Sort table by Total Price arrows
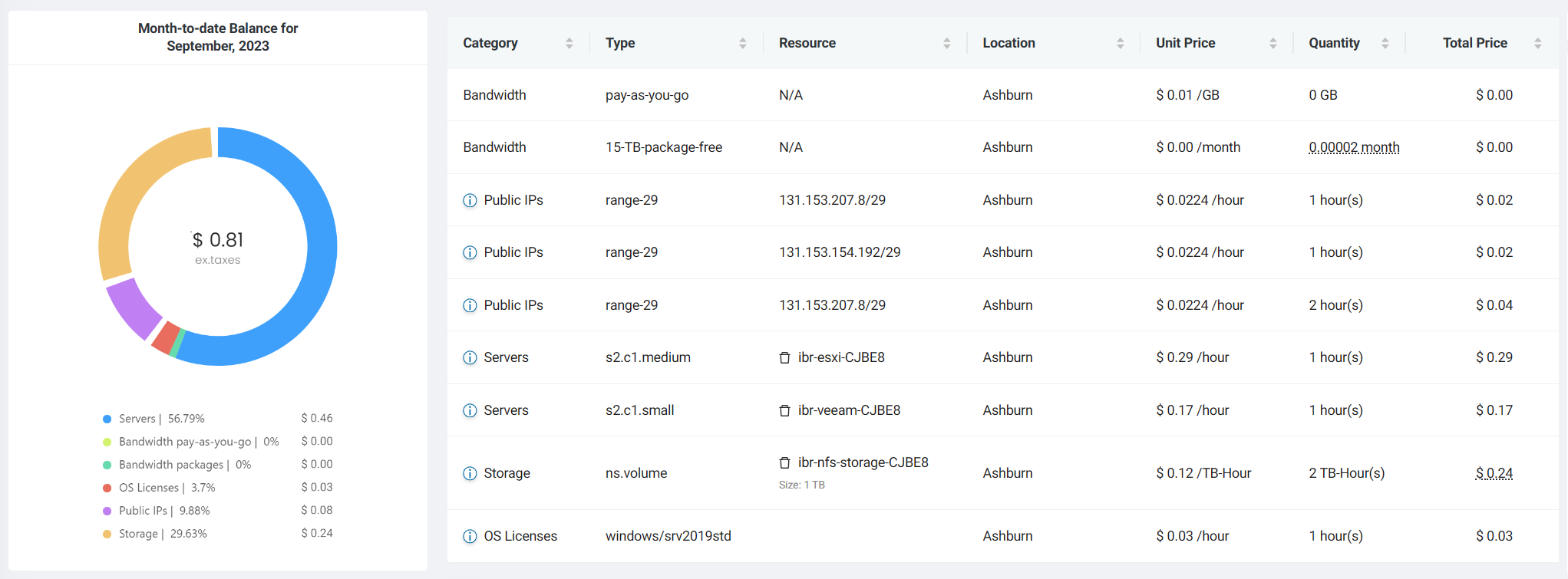Image resolution: width=1568 pixels, height=579 pixels. pos(1537,44)
